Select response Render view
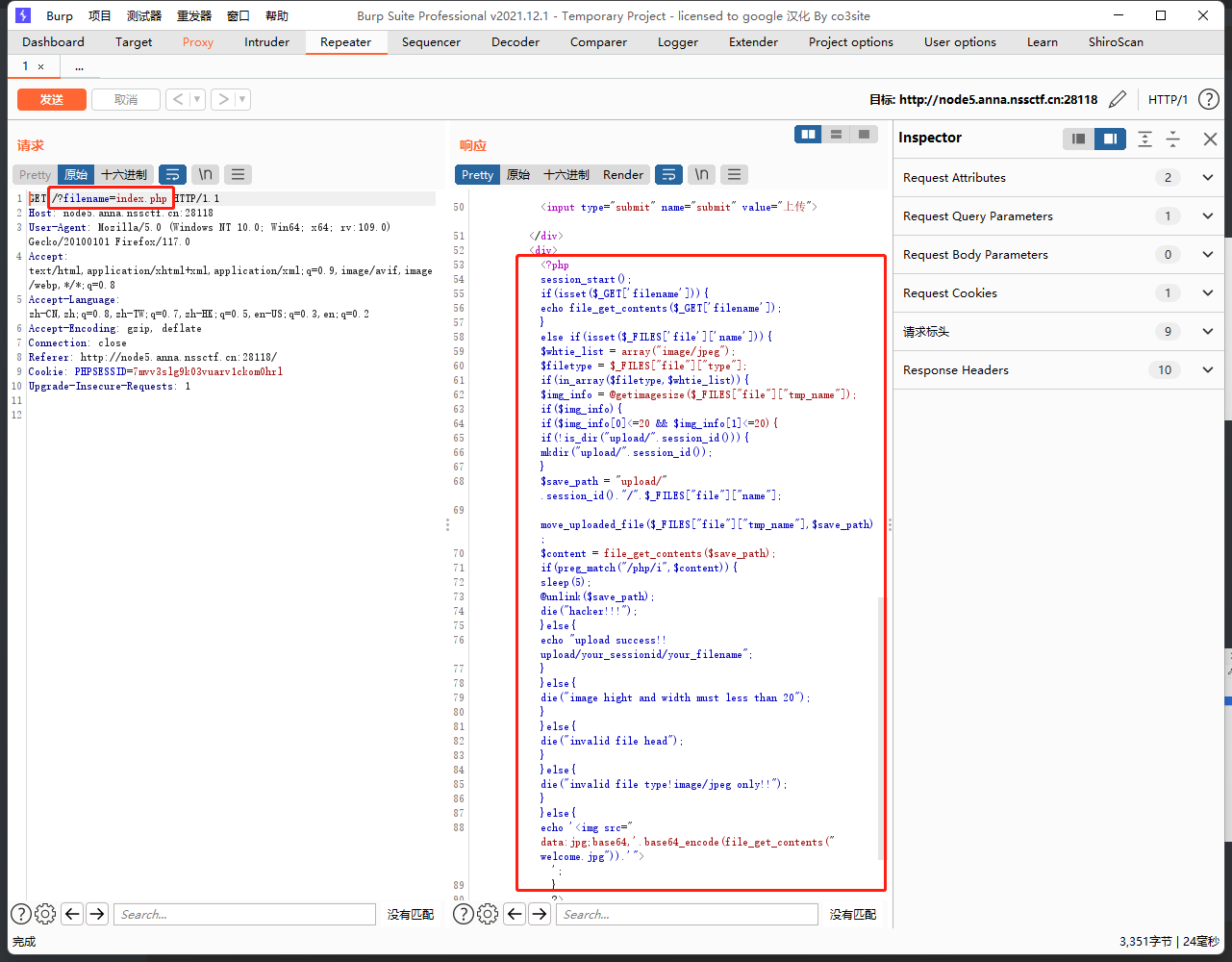 point(623,174)
